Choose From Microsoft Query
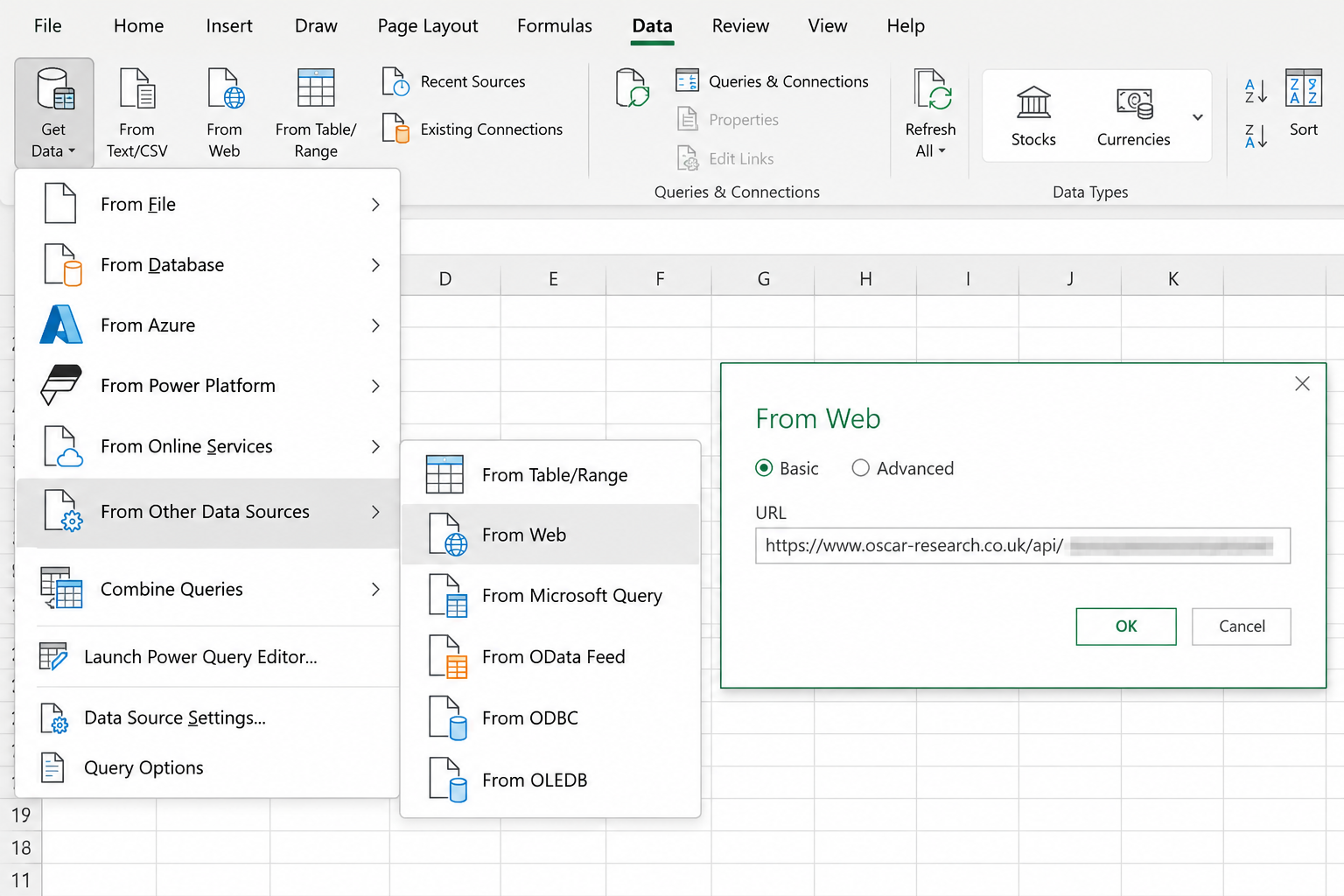 click(x=550, y=595)
